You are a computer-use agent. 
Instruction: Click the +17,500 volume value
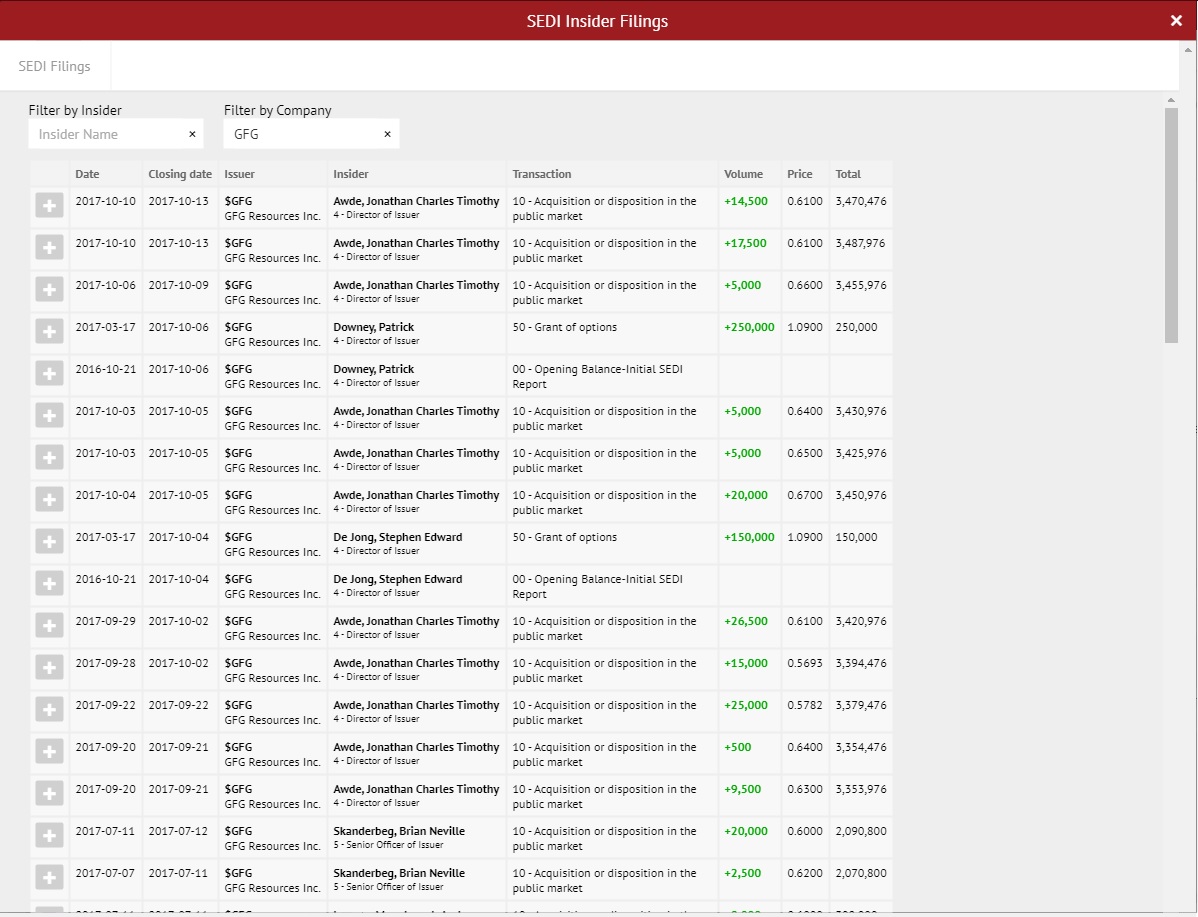pyautogui.click(x=745, y=243)
